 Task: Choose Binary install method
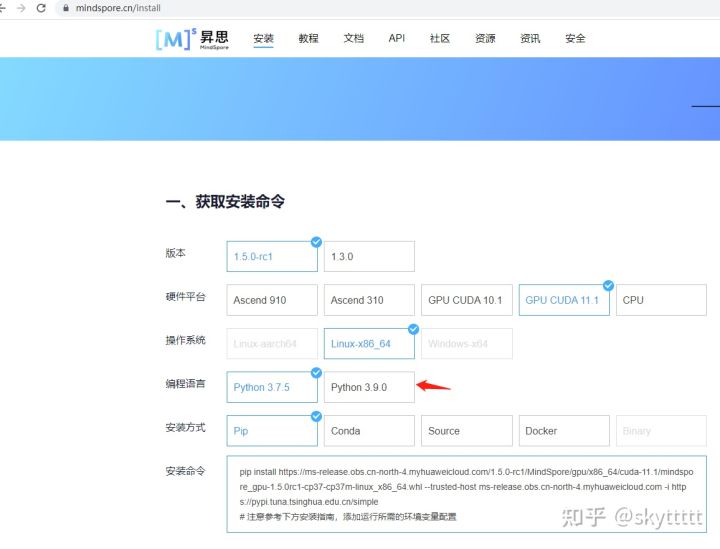click(x=661, y=431)
